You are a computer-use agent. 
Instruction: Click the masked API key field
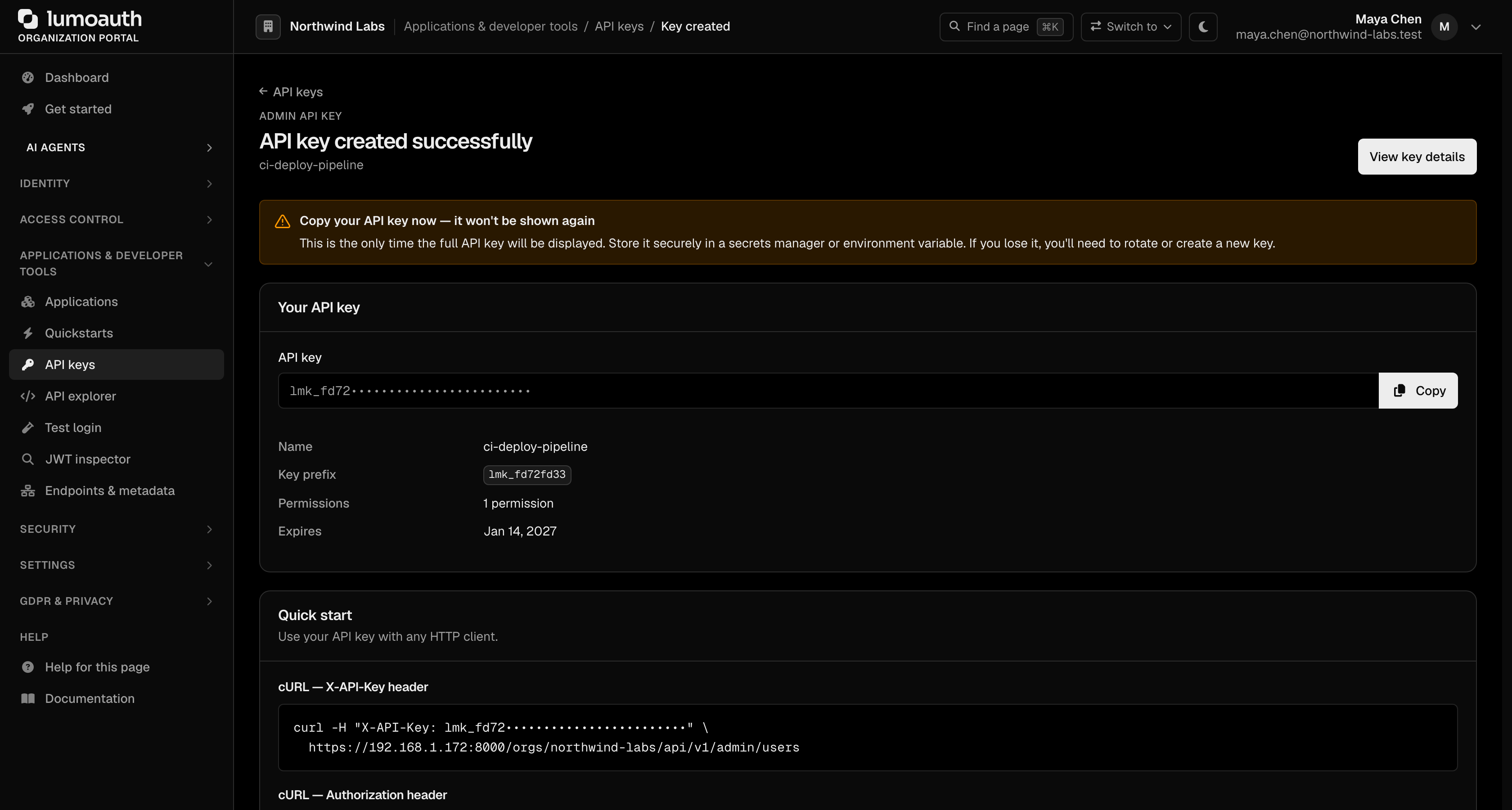[x=828, y=390]
